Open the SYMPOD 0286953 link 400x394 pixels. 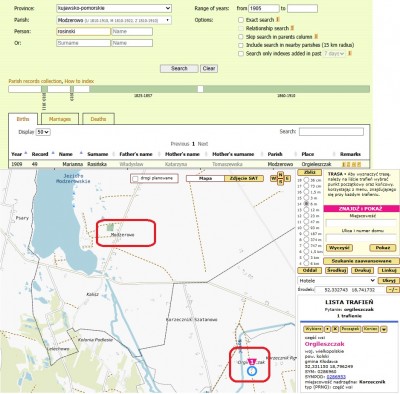coord(336,377)
